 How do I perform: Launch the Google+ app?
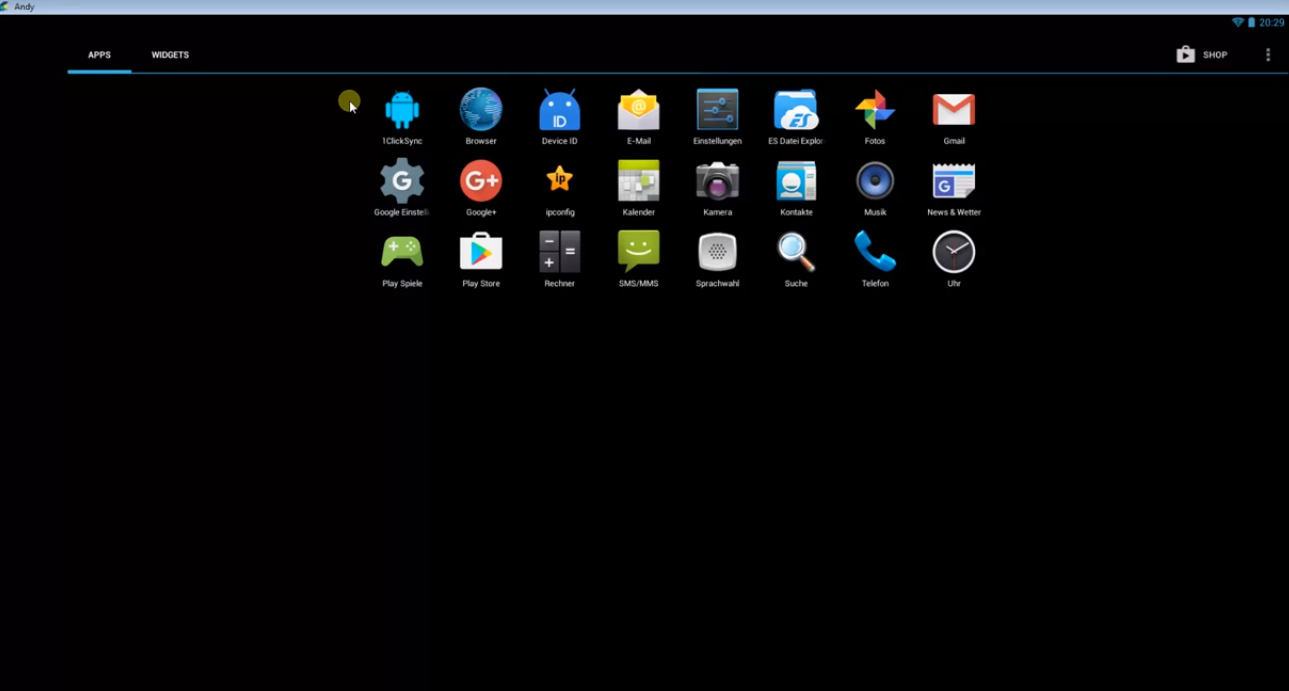click(x=481, y=182)
